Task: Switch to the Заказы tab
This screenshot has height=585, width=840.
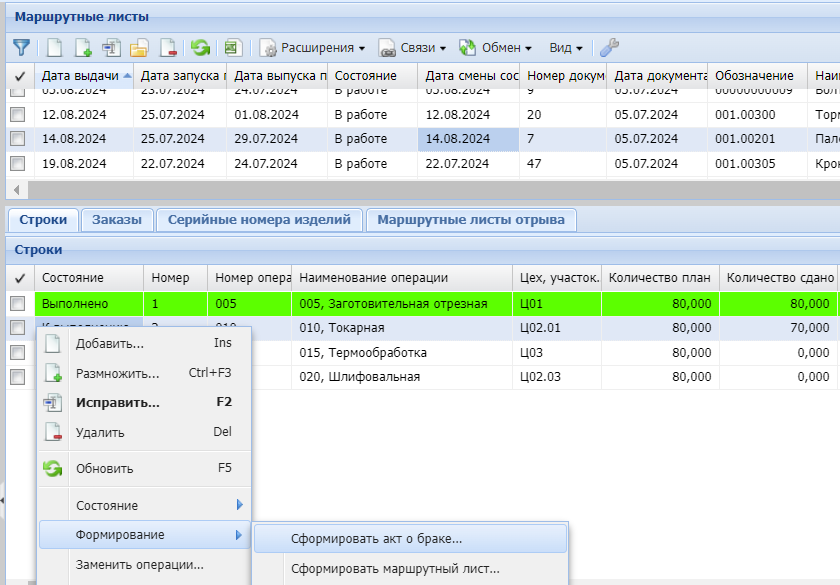Action: click(x=118, y=220)
